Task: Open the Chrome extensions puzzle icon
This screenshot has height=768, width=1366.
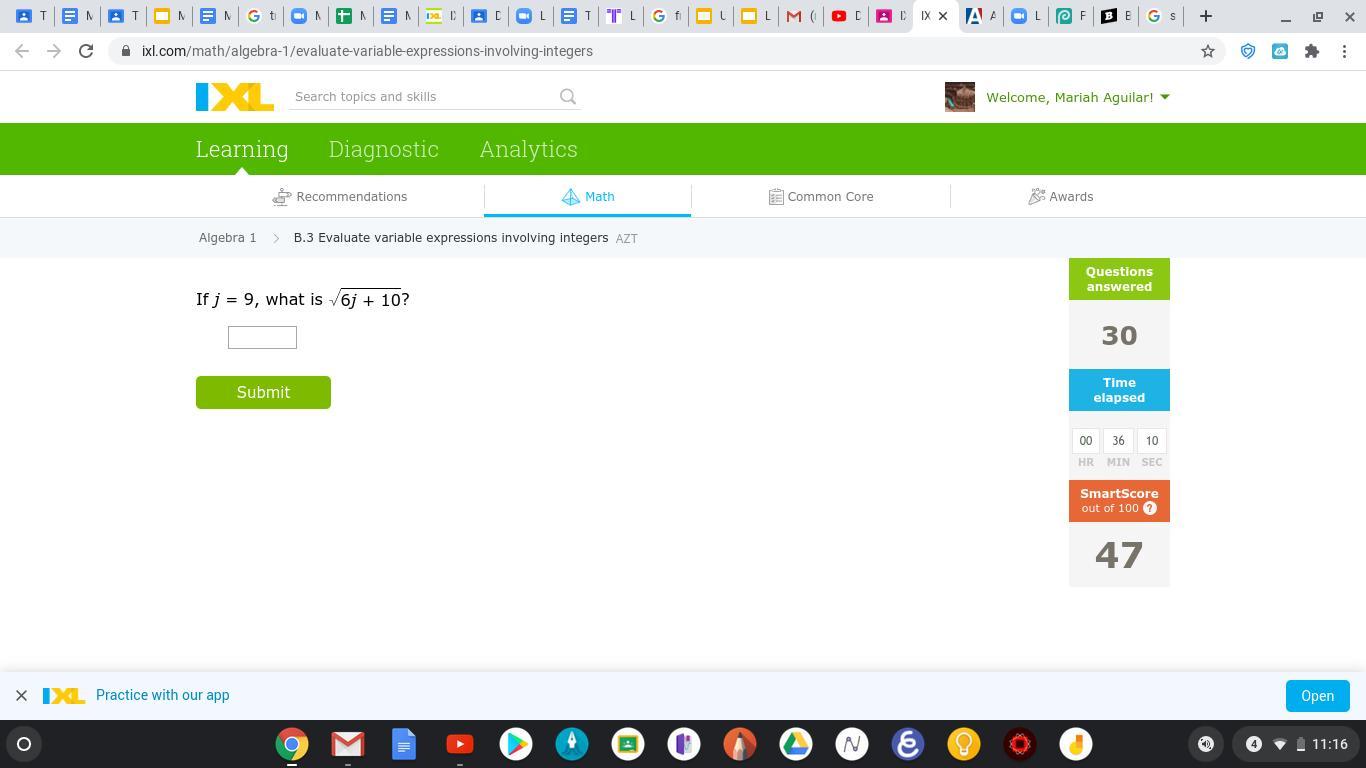Action: [x=1312, y=51]
